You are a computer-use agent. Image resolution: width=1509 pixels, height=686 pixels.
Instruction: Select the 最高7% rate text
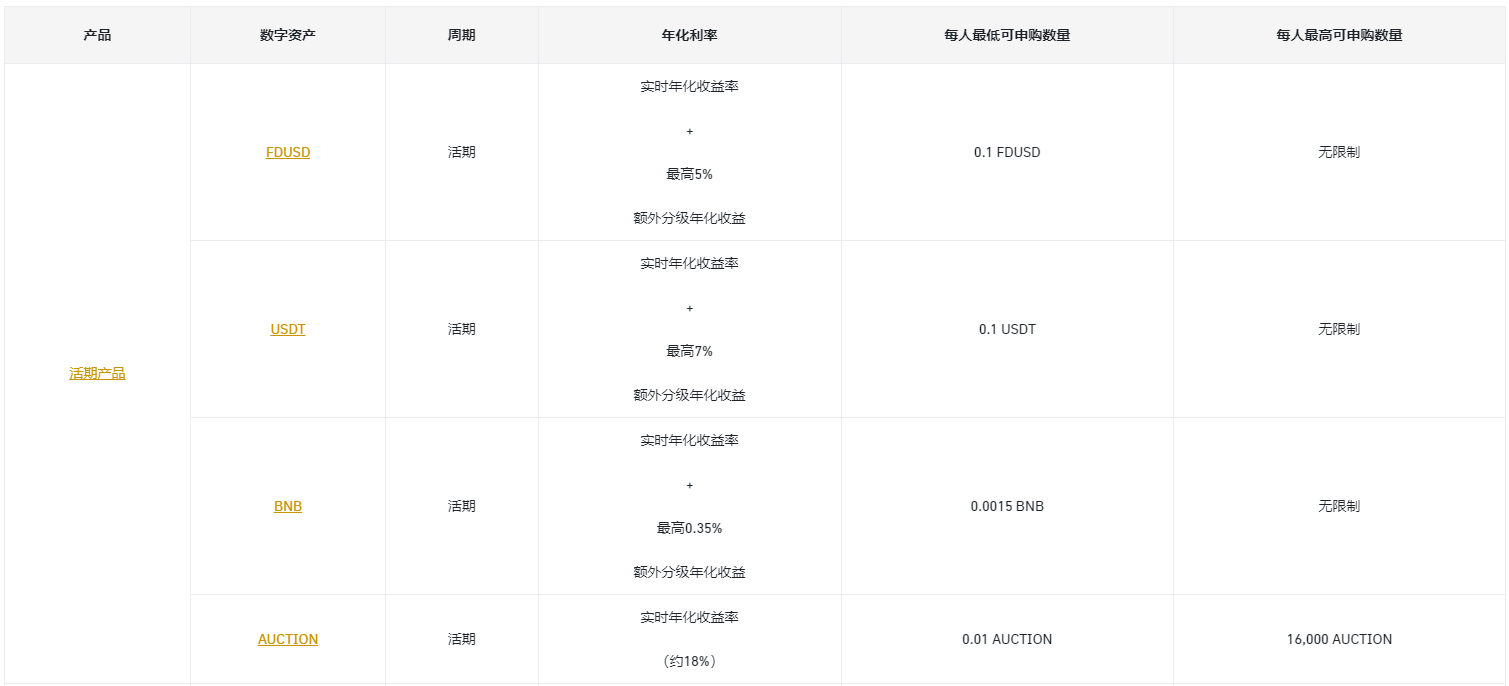[x=690, y=351]
